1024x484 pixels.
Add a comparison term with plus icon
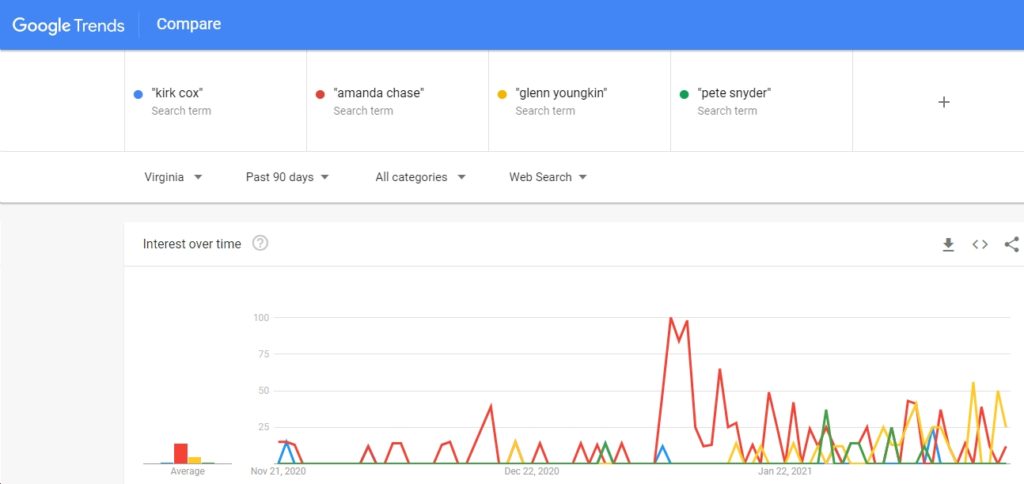[x=943, y=102]
